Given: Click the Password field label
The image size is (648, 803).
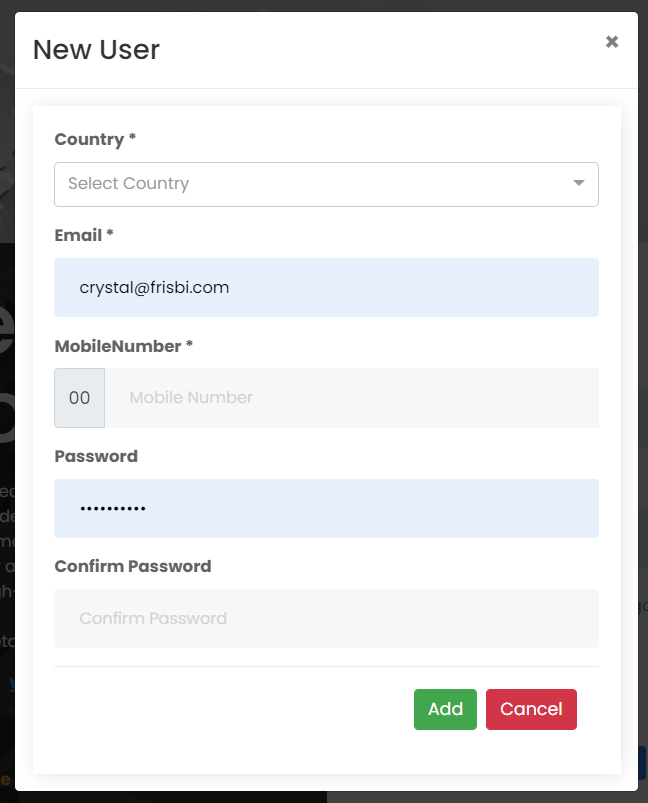Looking at the screenshot, I should tap(96, 456).
